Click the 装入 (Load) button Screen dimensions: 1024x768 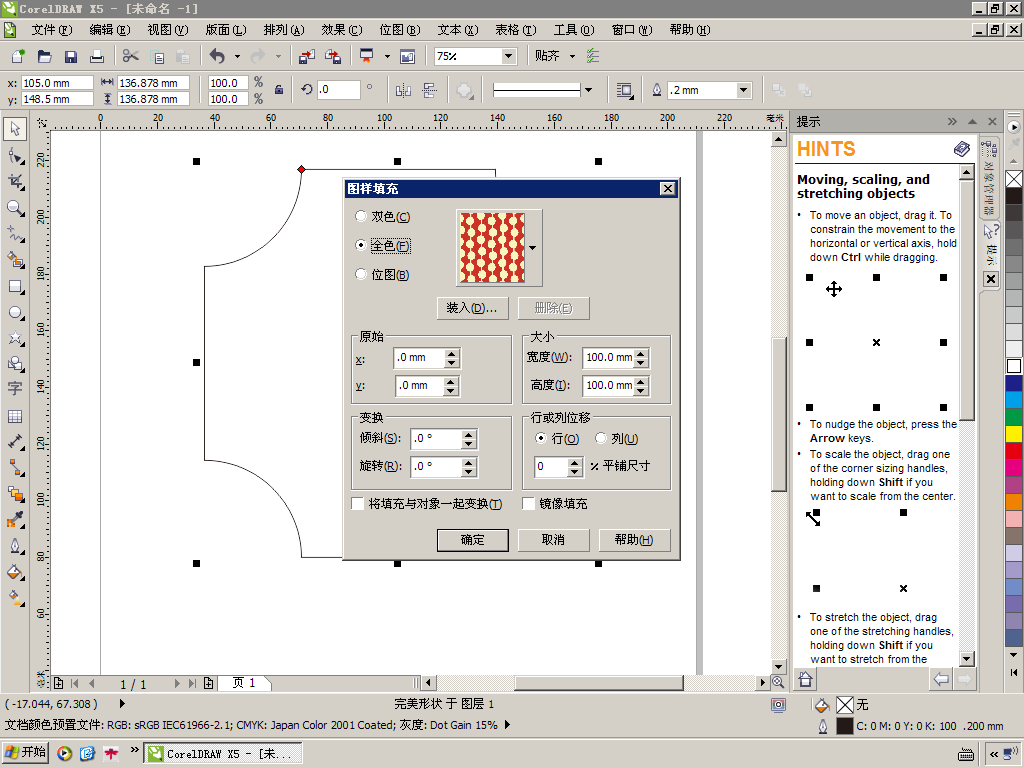point(472,308)
